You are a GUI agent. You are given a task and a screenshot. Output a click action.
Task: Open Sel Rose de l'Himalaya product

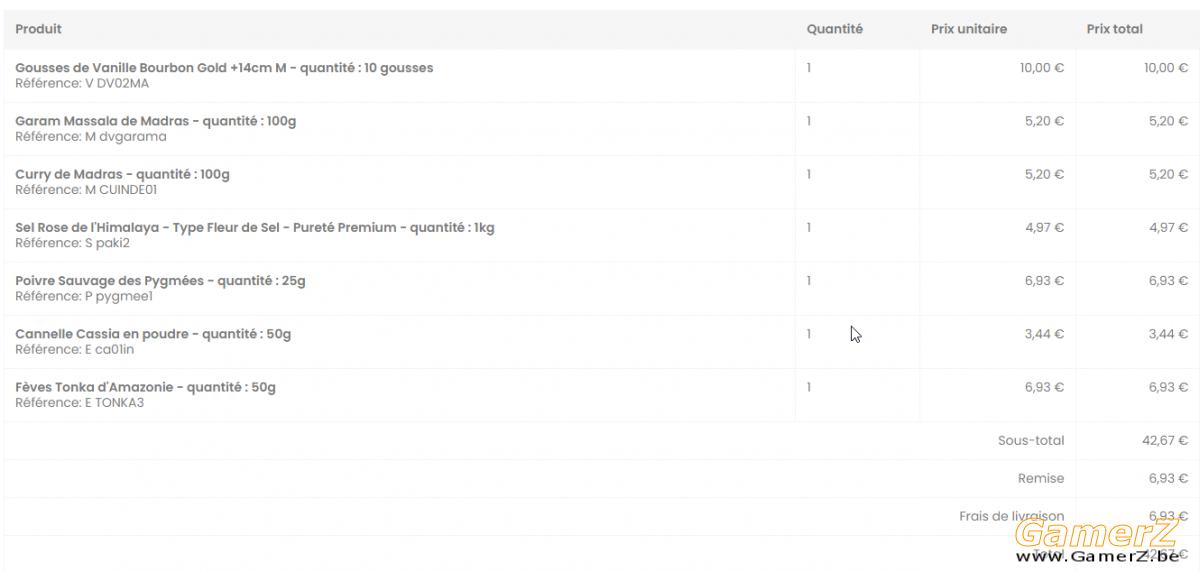coord(254,227)
